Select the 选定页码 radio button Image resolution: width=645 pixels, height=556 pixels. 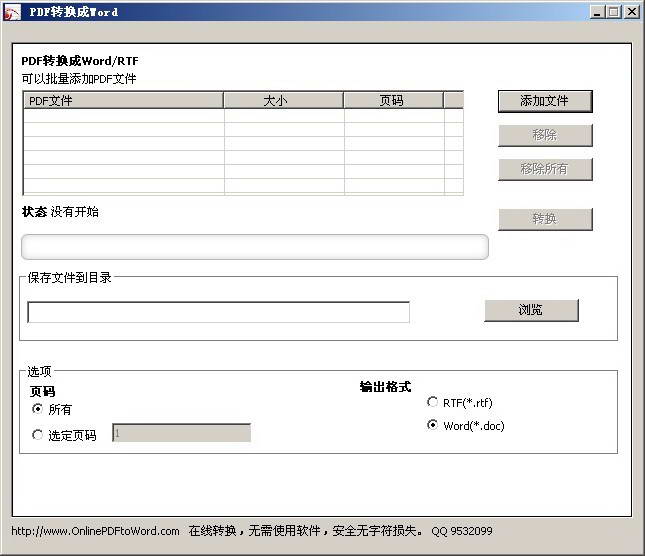coord(37,435)
